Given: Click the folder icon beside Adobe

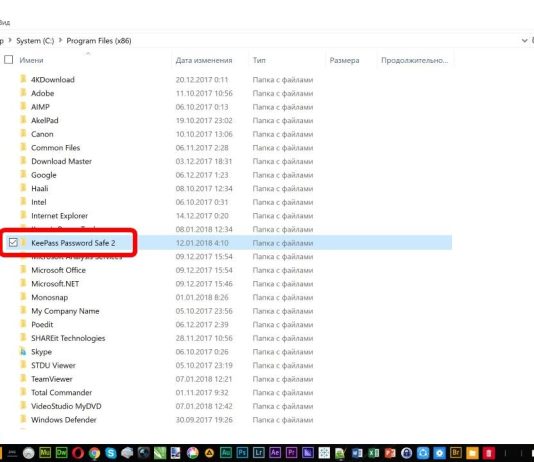Looking at the screenshot, I should (x=23, y=93).
